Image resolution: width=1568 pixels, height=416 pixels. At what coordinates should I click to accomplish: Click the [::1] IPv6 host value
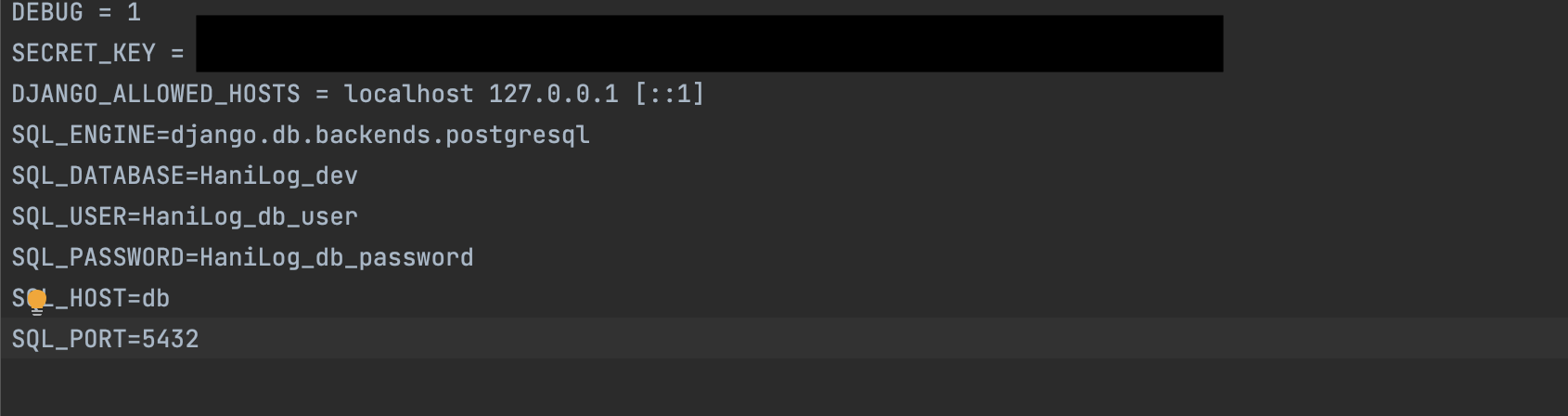click(x=669, y=94)
